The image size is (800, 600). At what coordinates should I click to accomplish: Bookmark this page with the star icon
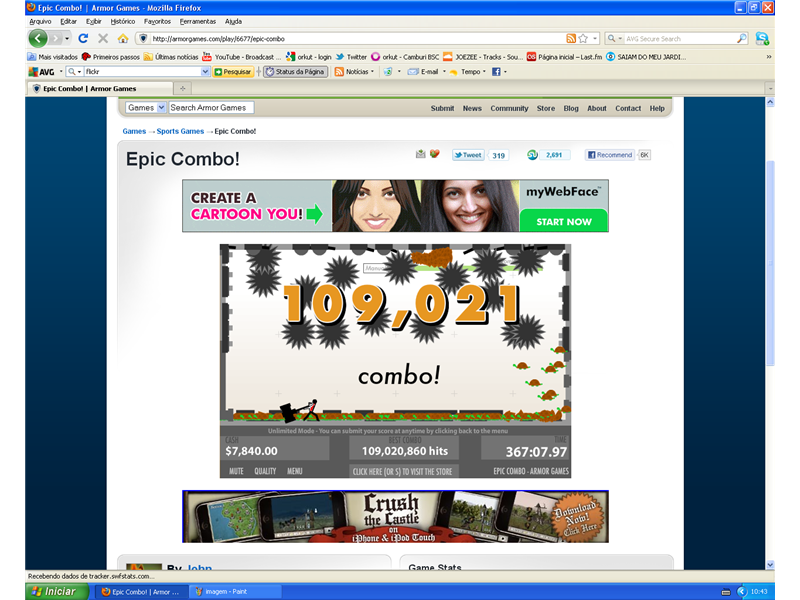(x=583, y=38)
